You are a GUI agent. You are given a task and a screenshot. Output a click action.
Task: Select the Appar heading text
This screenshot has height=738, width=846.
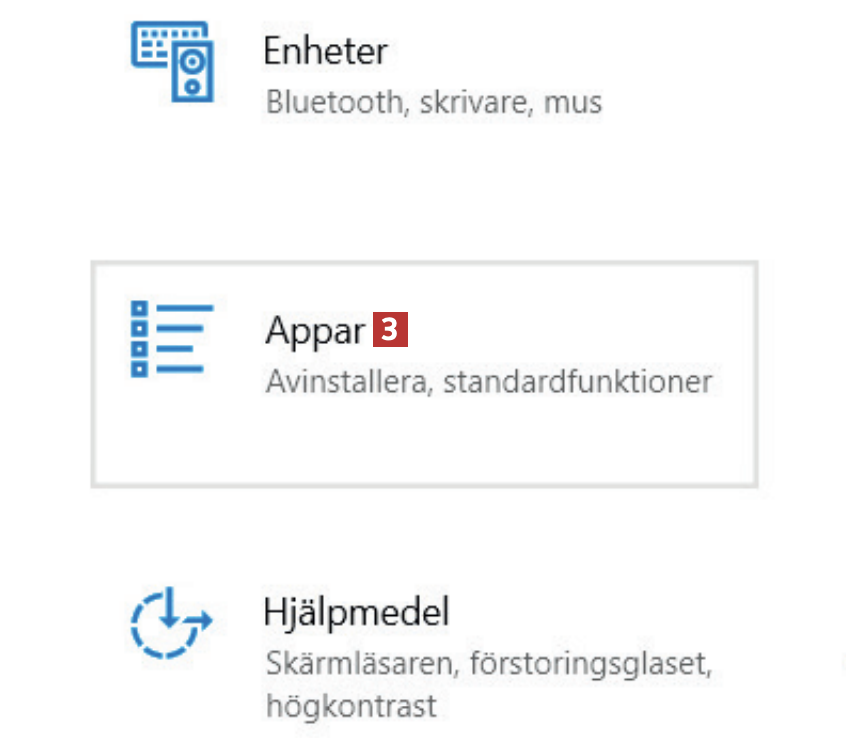[315, 331]
